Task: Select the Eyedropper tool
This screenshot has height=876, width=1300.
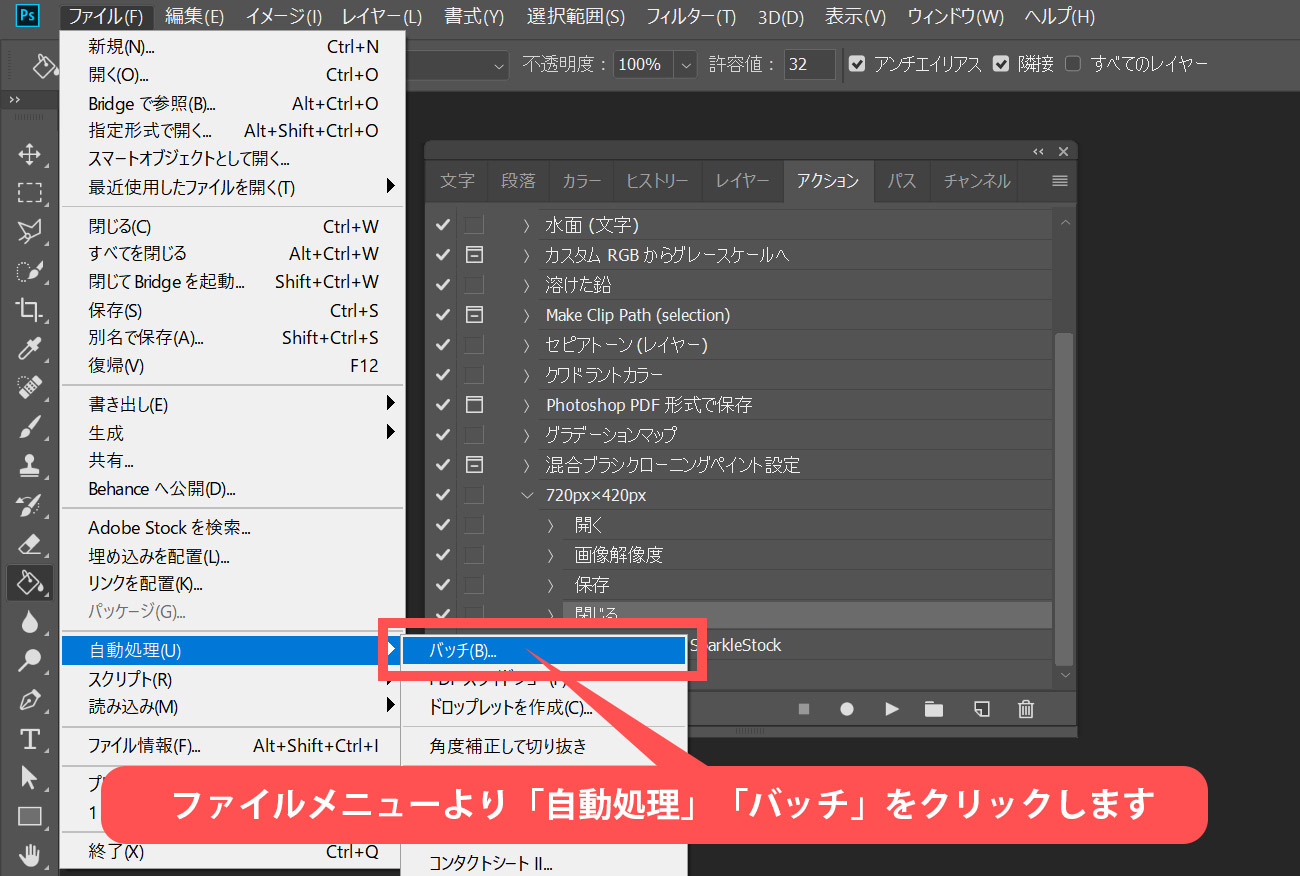Action: click(x=30, y=349)
